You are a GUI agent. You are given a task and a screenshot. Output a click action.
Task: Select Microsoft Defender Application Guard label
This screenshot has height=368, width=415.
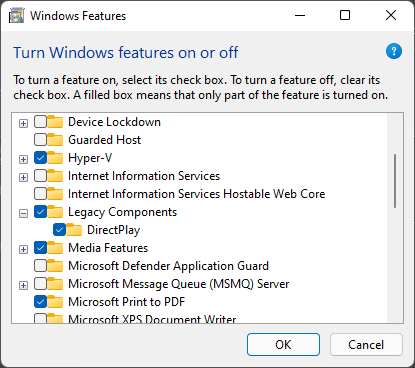click(x=168, y=266)
